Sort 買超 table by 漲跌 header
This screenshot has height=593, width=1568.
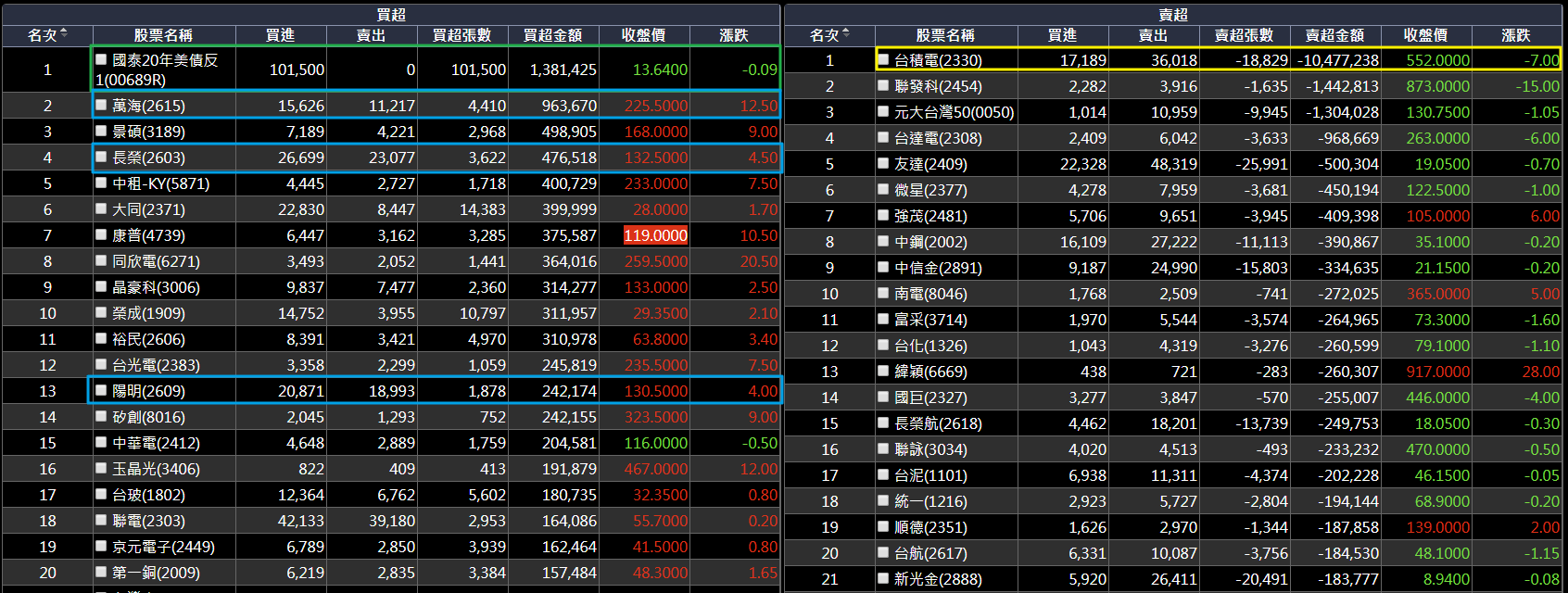[x=734, y=35]
